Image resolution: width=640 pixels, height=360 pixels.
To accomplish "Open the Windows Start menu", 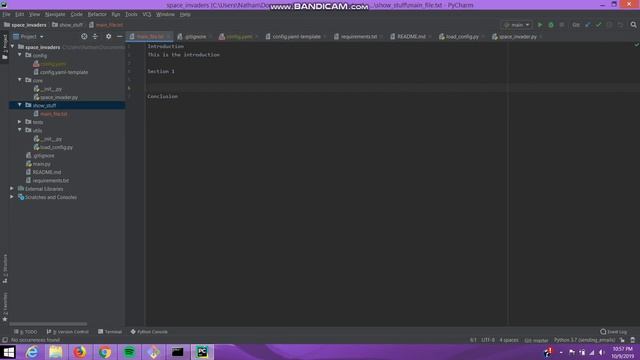I will click(9, 352).
